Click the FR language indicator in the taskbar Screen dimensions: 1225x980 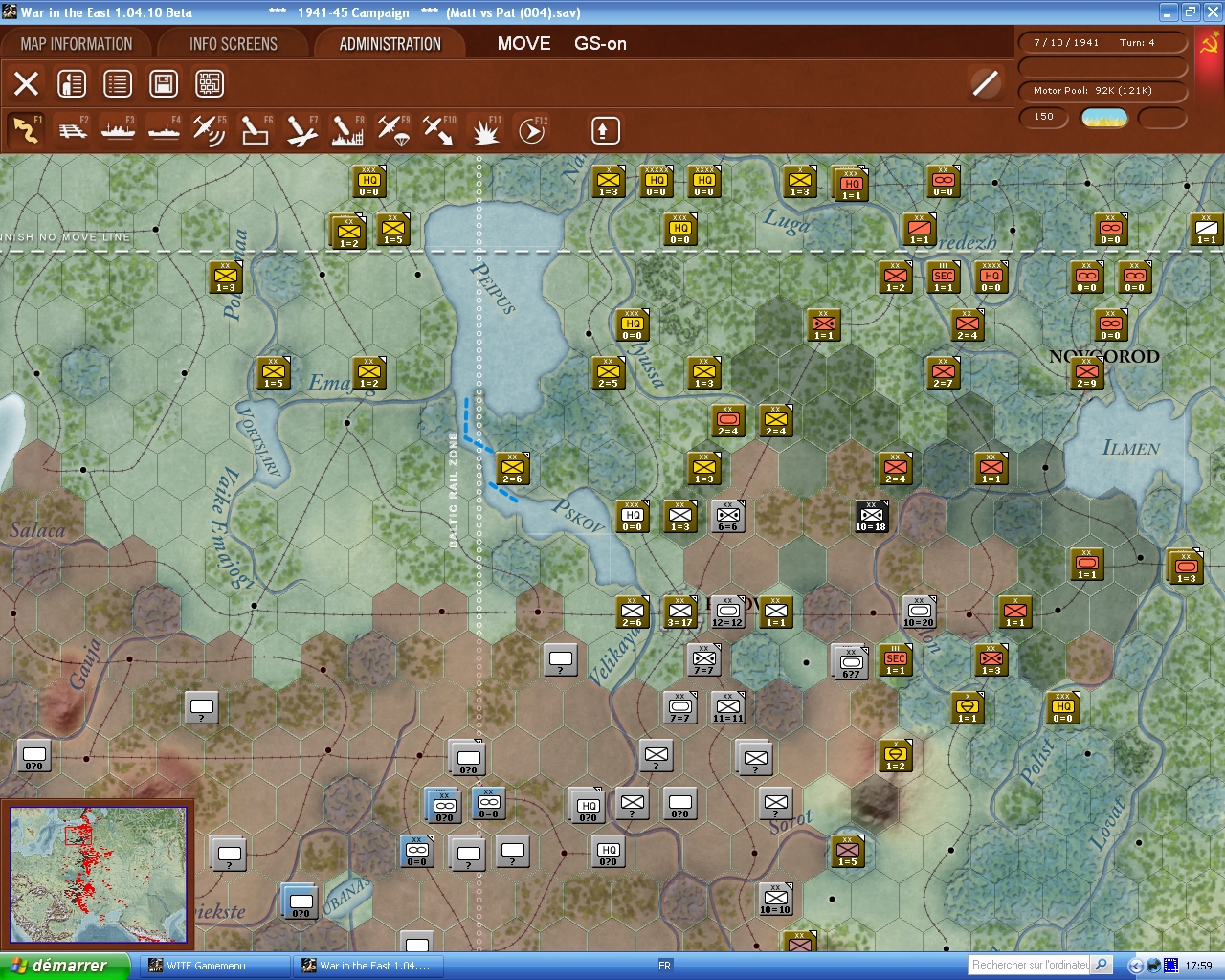point(664,966)
